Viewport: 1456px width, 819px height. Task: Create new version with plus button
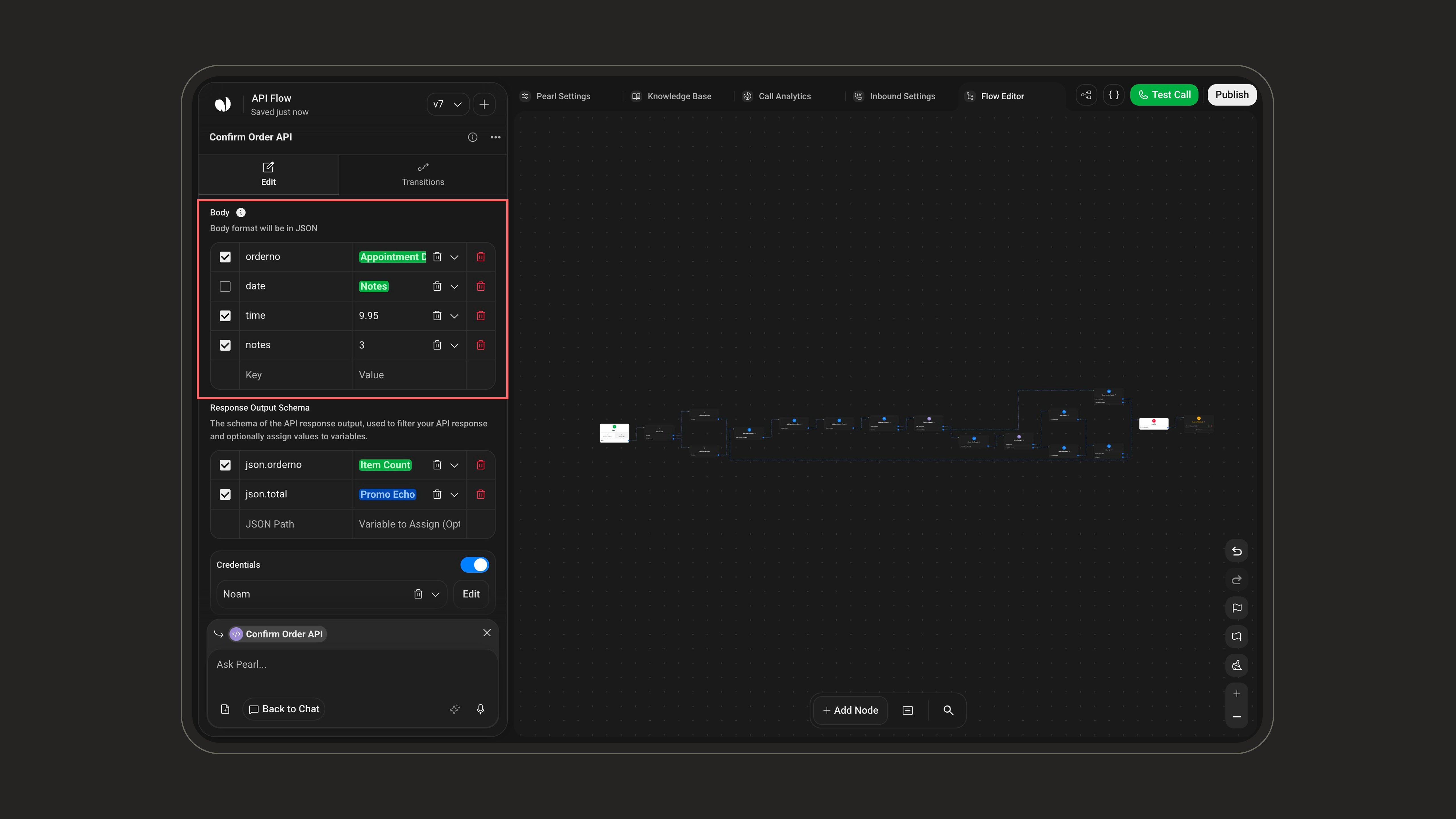click(484, 105)
